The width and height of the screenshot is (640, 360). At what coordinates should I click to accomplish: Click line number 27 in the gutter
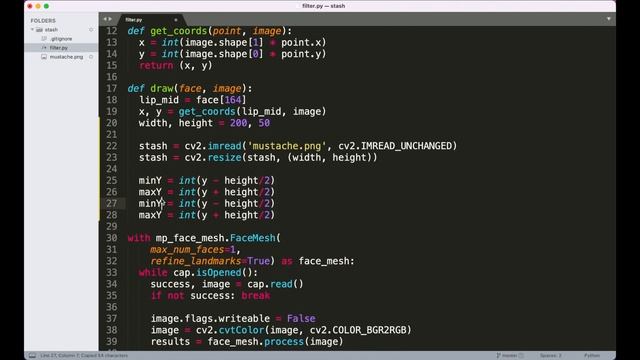[x=111, y=204]
